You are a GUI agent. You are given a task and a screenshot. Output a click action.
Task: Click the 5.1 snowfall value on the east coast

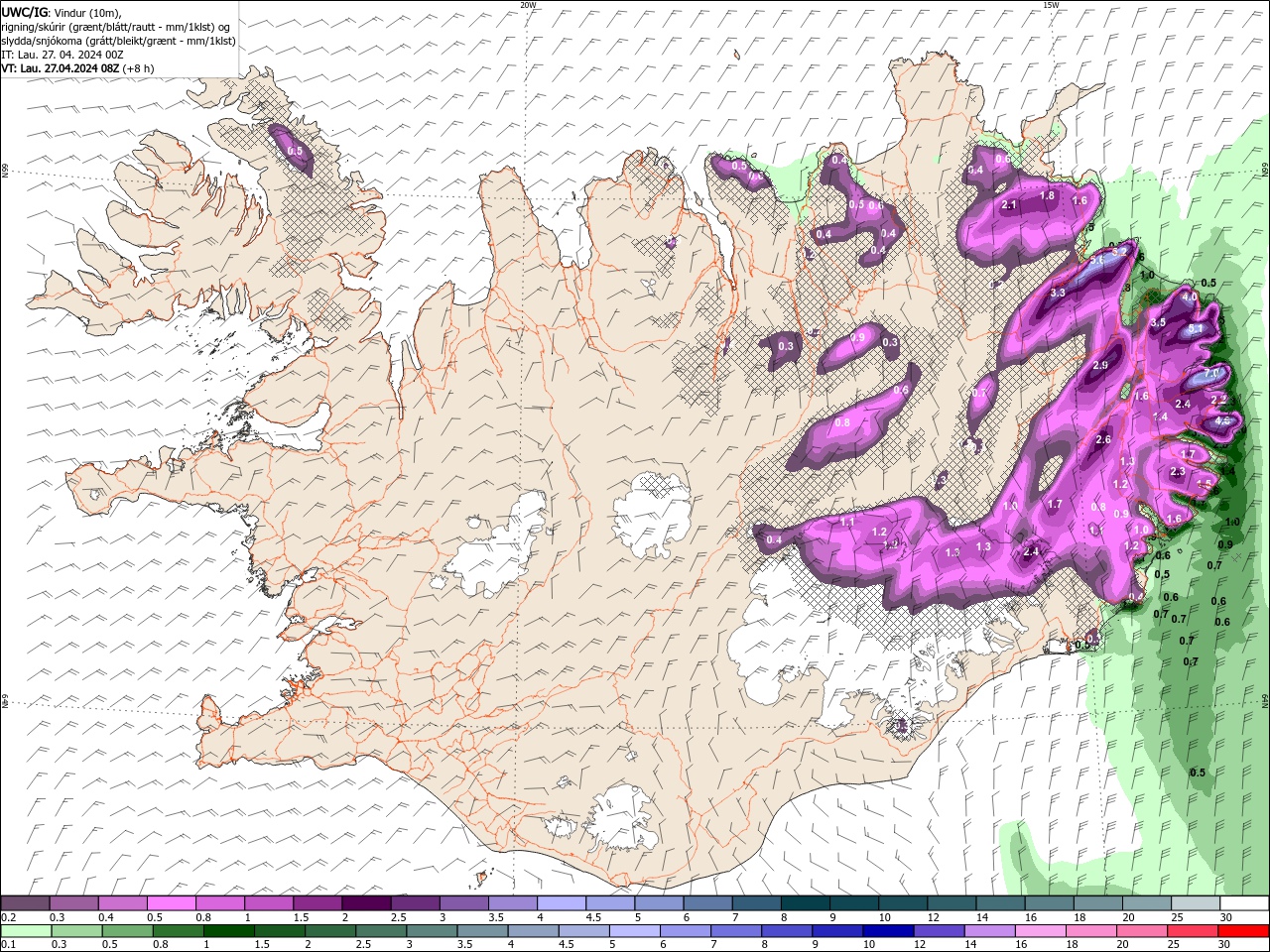pyautogui.click(x=1196, y=329)
